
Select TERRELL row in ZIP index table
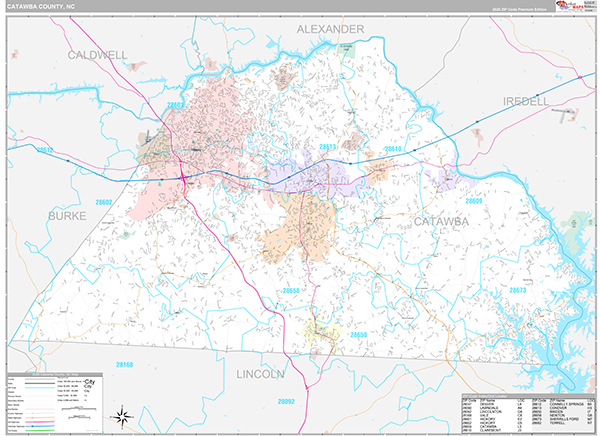point(563,423)
